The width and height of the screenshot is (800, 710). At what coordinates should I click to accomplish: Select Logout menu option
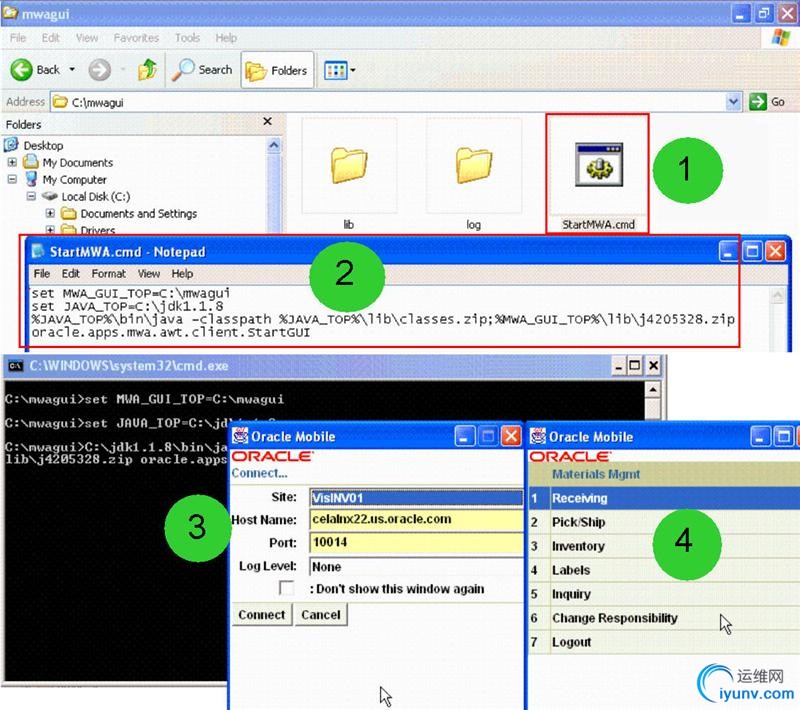coord(664,642)
